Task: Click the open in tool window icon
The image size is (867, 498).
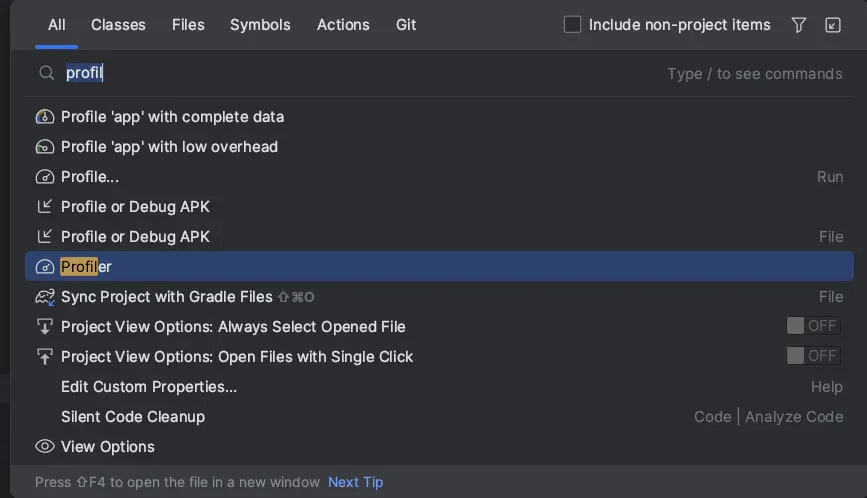Action: coord(833,25)
